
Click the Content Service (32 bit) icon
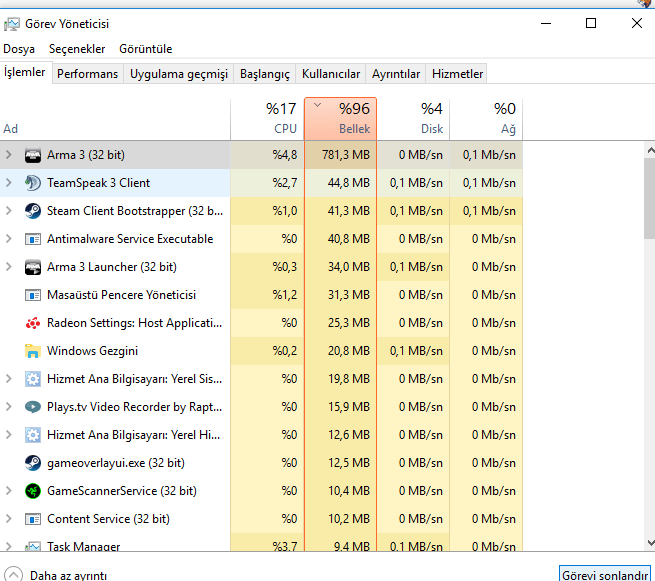pyautogui.click(x=33, y=519)
